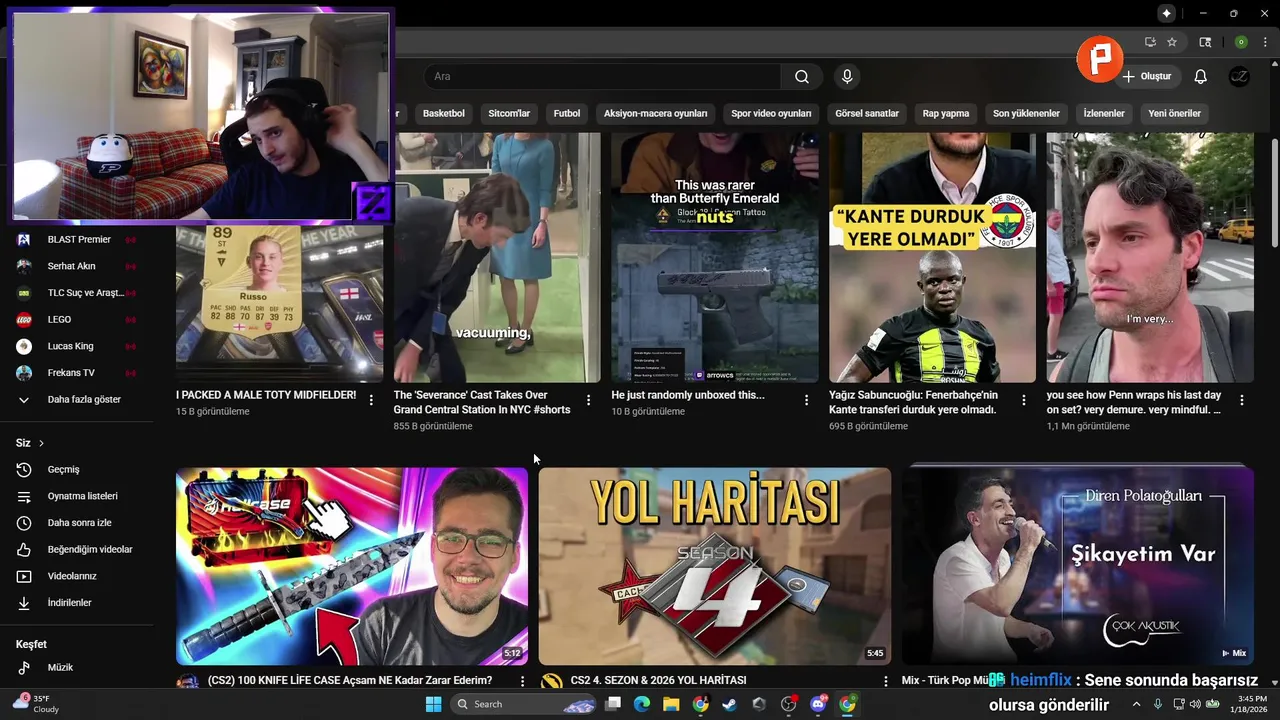Viewport: 1280px width, 720px height.
Task: Open the knife case opening video thumbnail
Action: [x=352, y=566]
